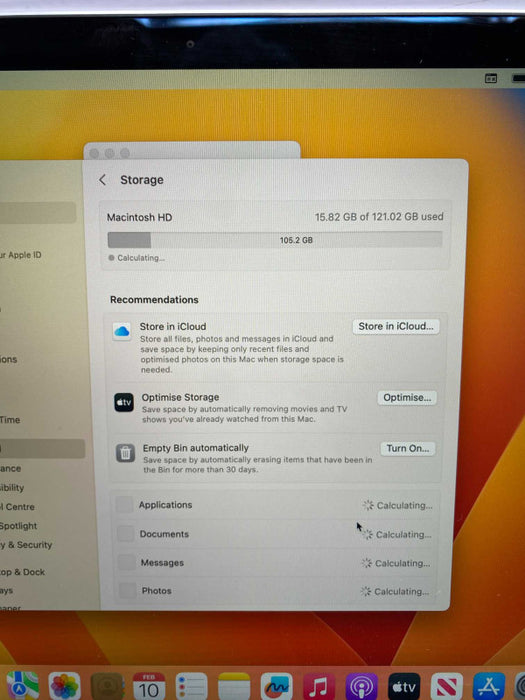This screenshot has height=700, width=525.
Task: Select Appearance in the sidebar
Action: 11,468
